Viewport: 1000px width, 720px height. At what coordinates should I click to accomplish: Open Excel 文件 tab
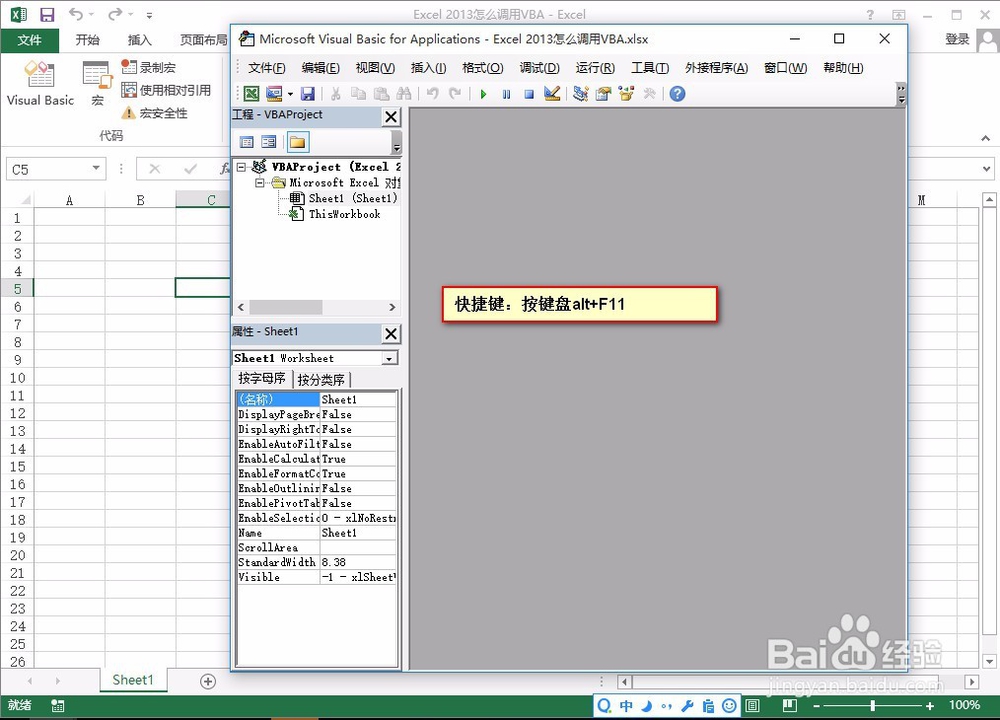click(x=29, y=40)
